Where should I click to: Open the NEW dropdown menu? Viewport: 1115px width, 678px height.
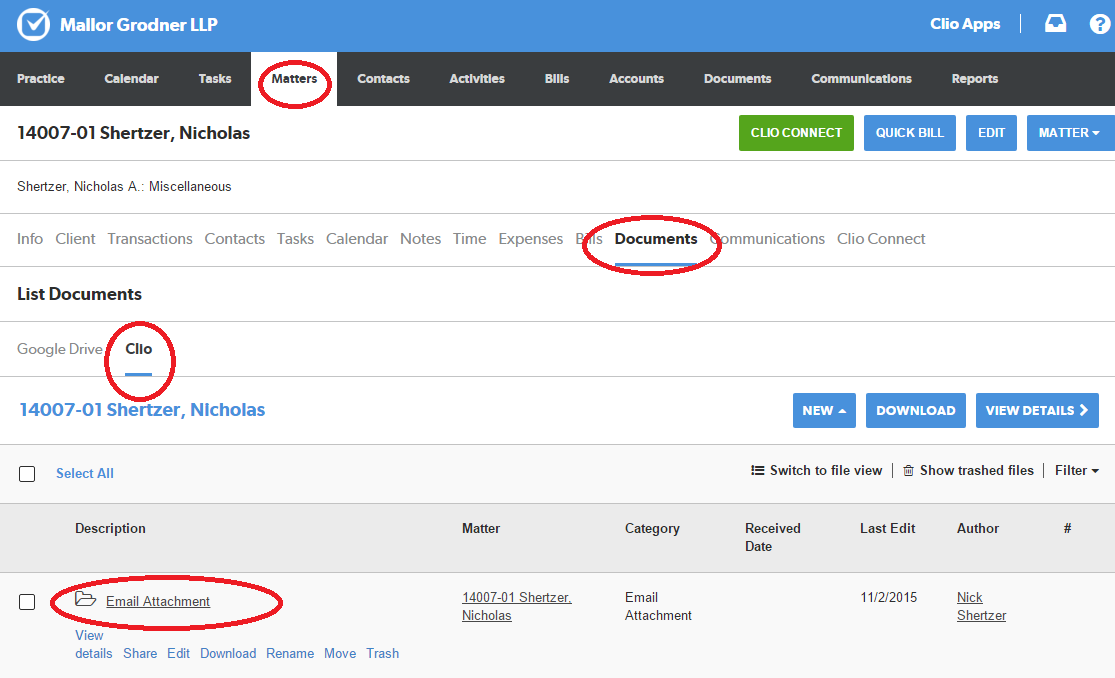pyautogui.click(x=824, y=410)
